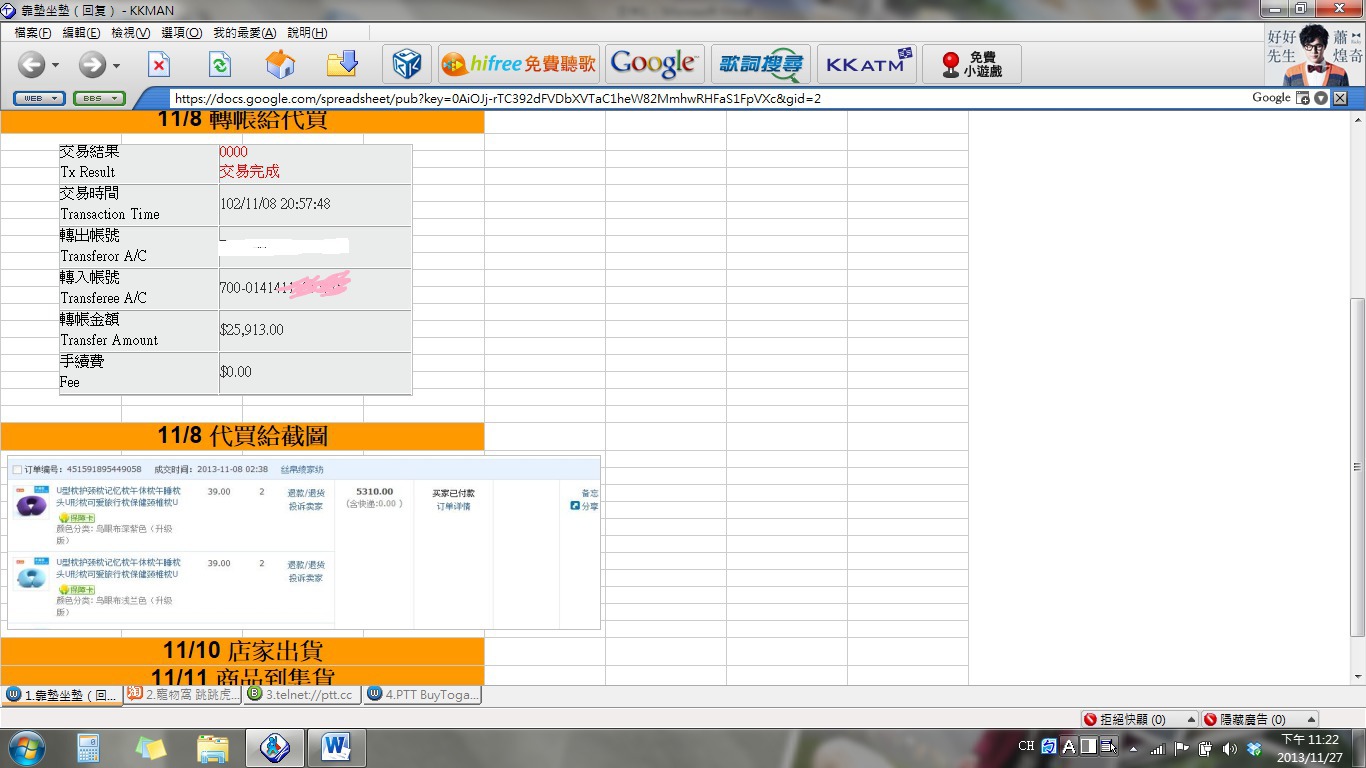The height and width of the screenshot is (768, 1366).
Task: Toggle the WEB mode switch
Action: point(39,98)
